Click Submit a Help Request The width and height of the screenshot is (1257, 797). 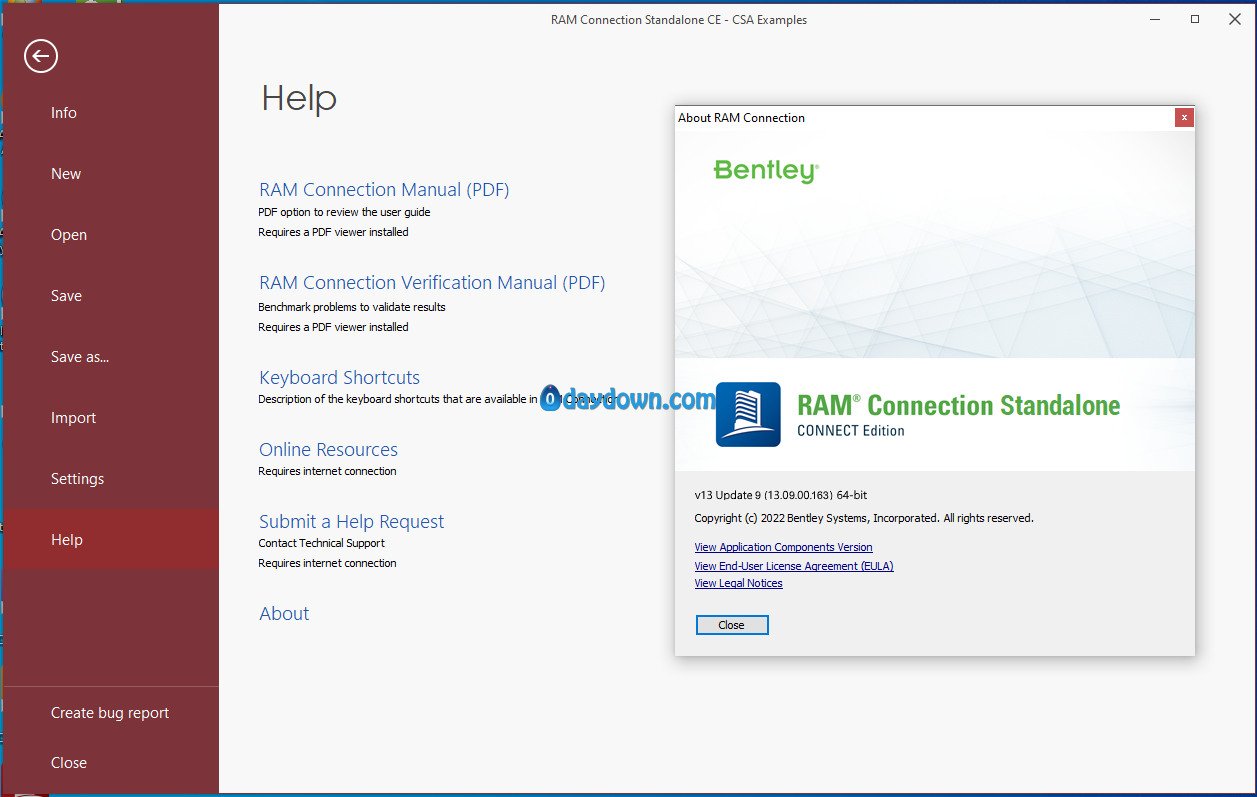(351, 522)
